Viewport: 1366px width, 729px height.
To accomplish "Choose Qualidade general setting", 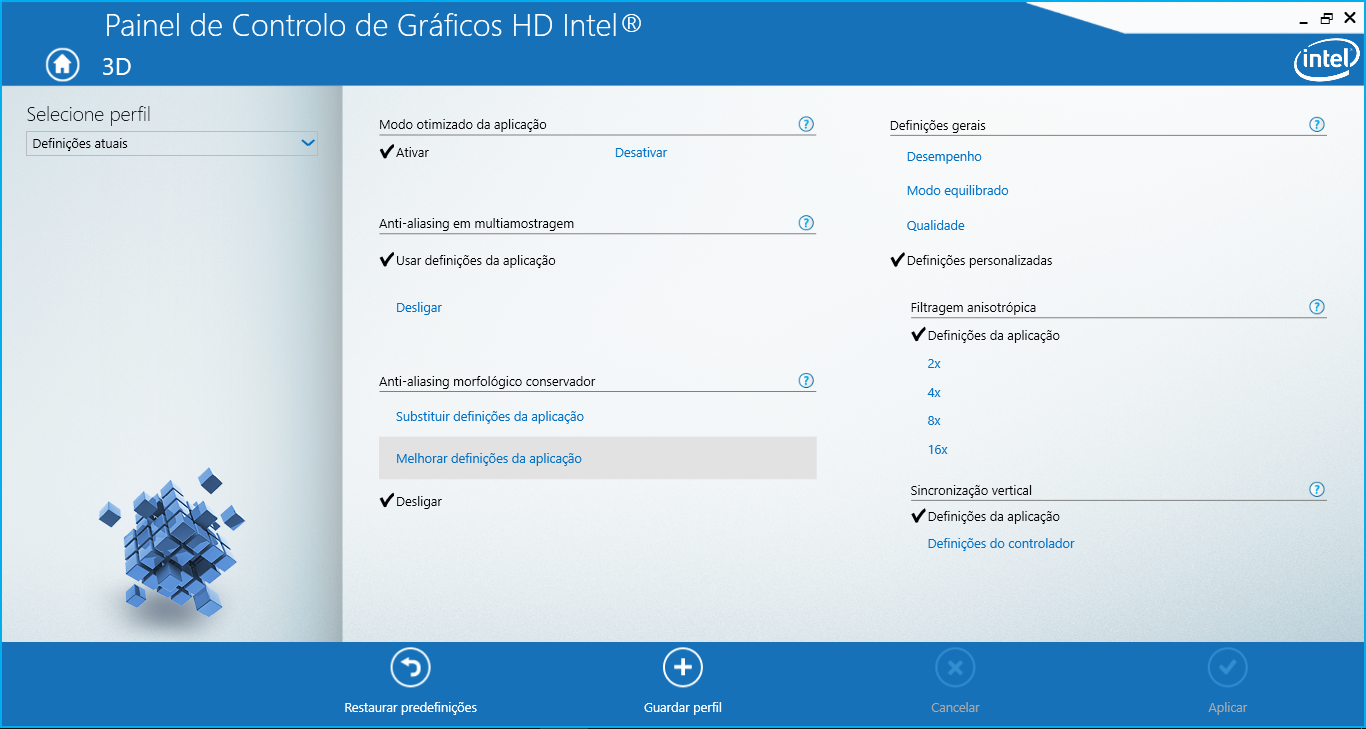I will [x=936, y=226].
